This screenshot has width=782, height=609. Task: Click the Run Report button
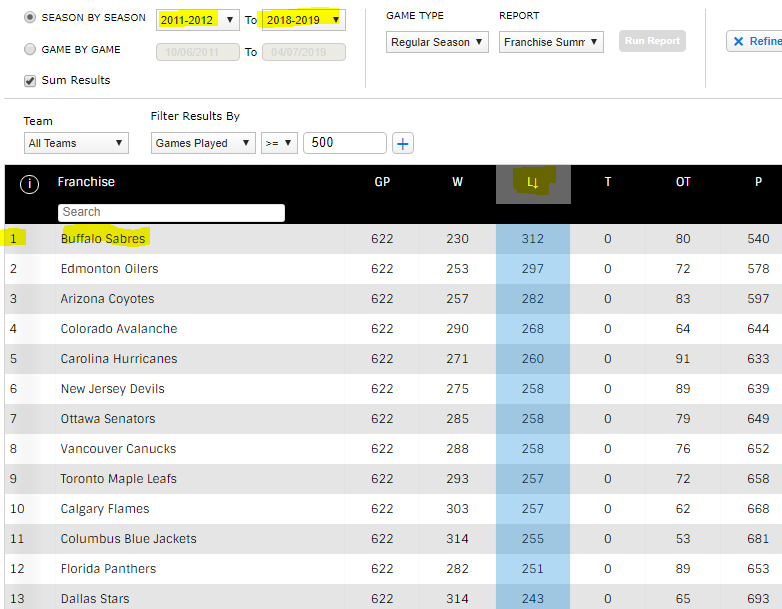[652, 41]
